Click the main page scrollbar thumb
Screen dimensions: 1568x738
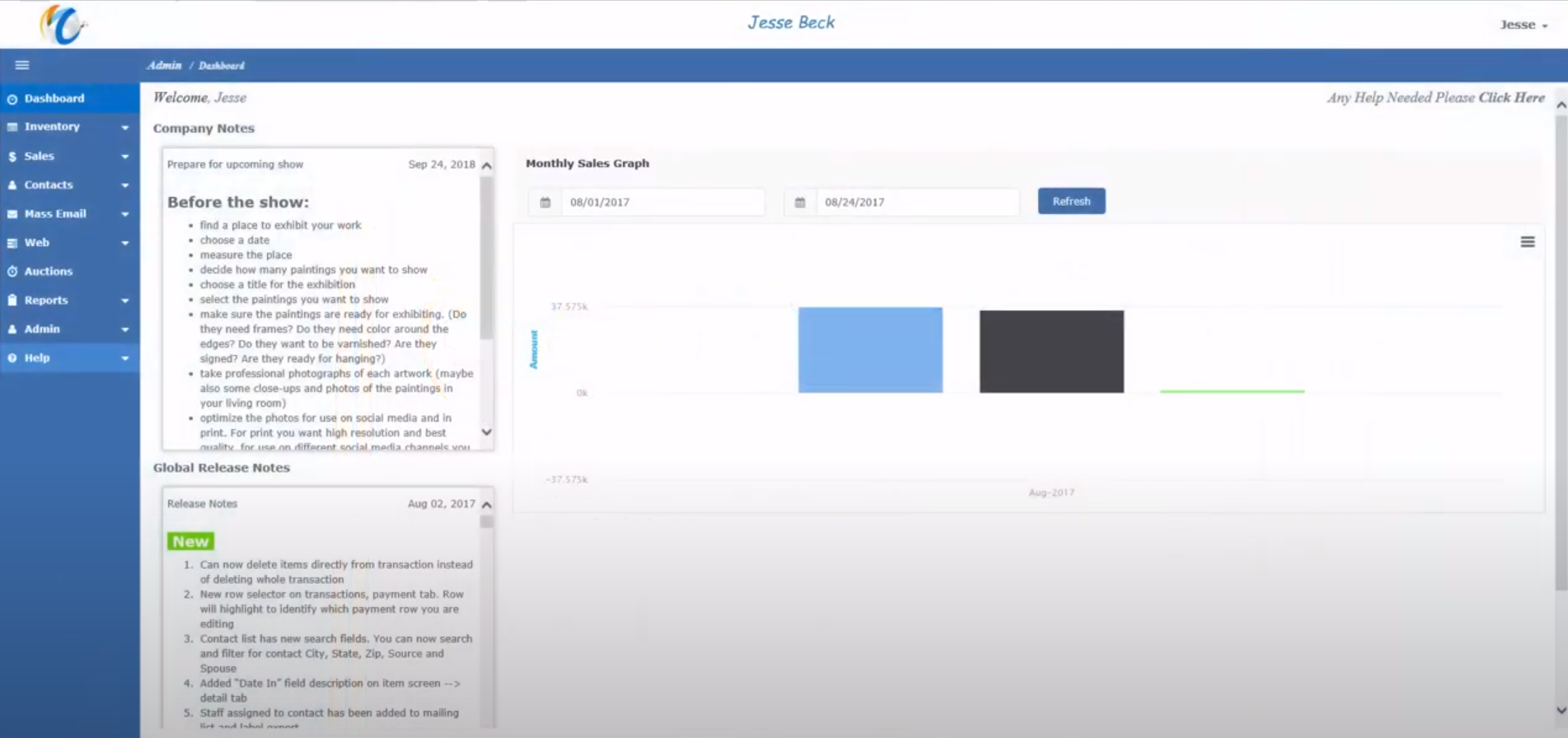point(1561,353)
